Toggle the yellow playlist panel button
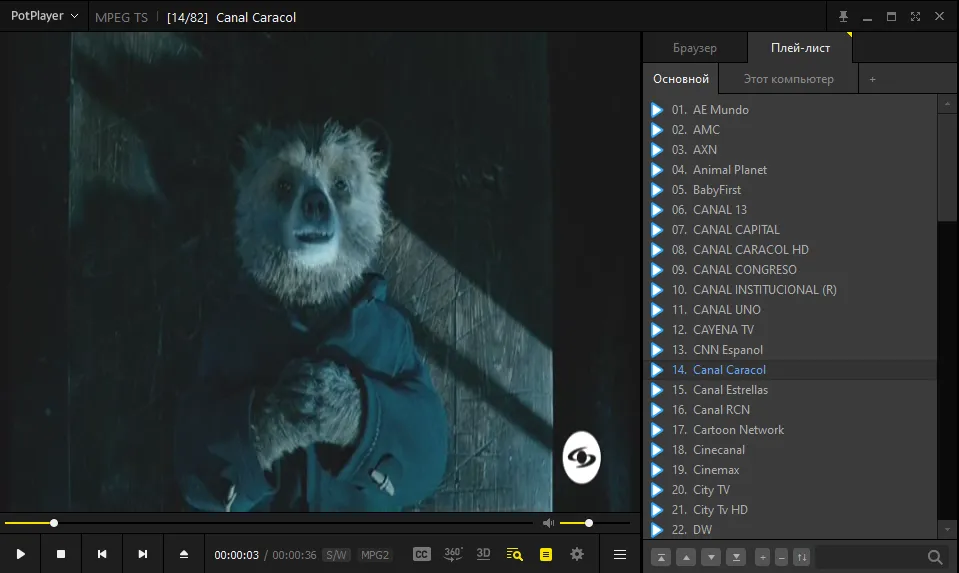This screenshot has width=959, height=573. click(x=546, y=554)
